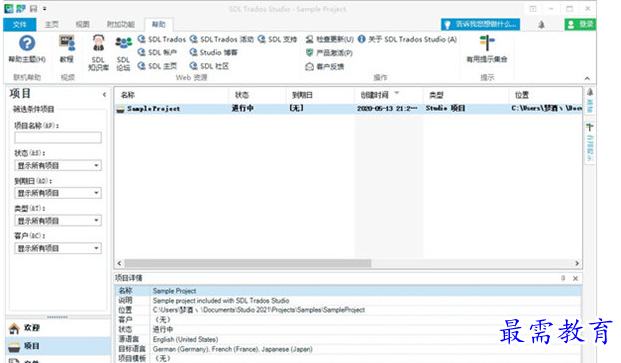
Task: Open the 教程 tutorials video icon
Action: coord(67,43)
